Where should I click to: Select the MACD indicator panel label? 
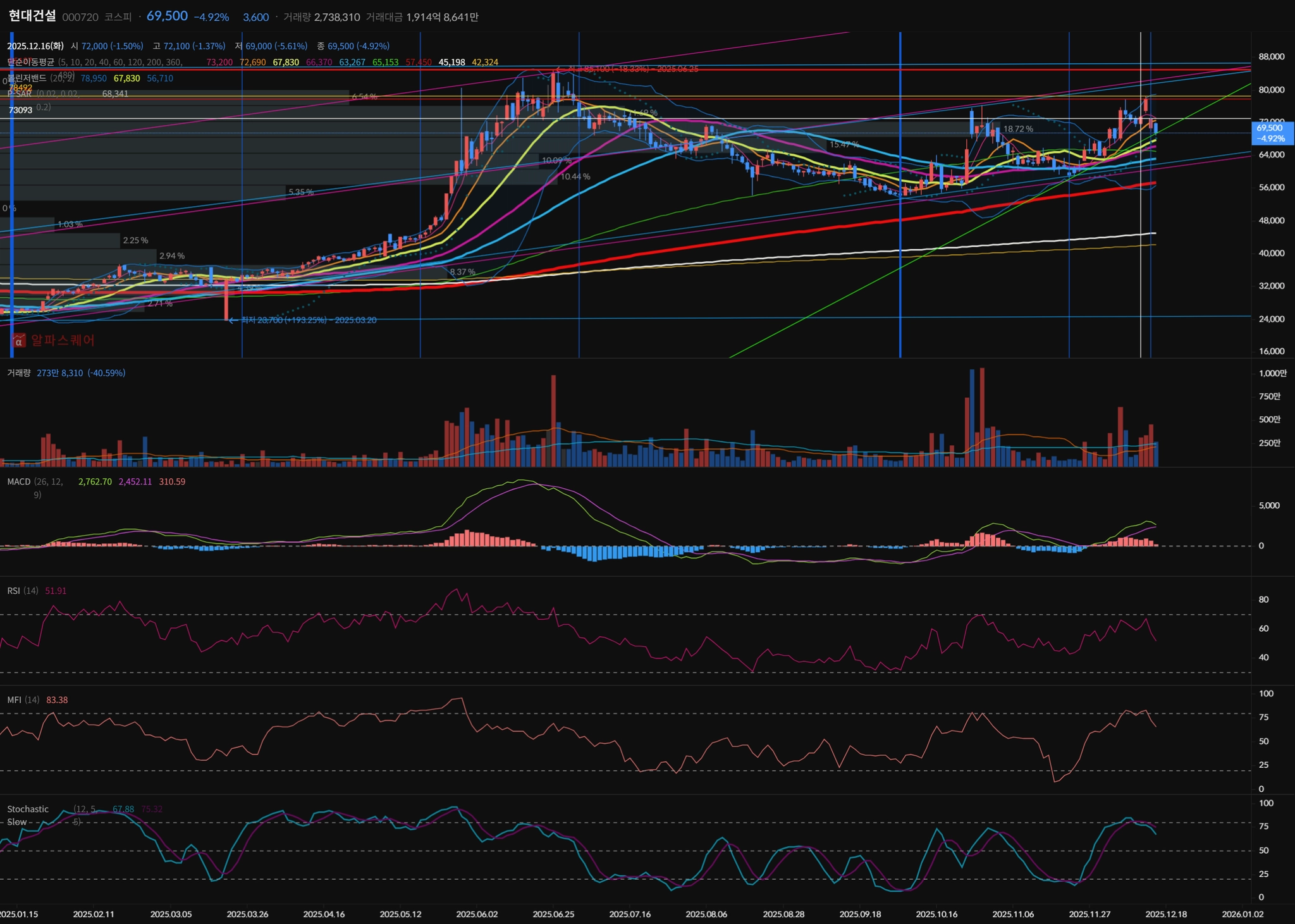tap(19, 482)
